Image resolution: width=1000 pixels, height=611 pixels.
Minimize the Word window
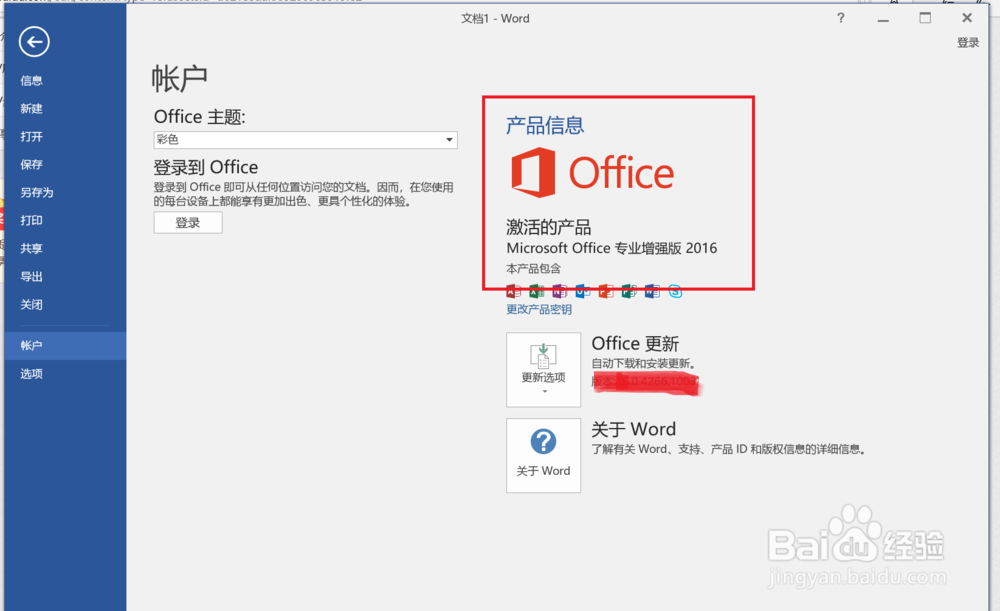click(x=883, y=19)
